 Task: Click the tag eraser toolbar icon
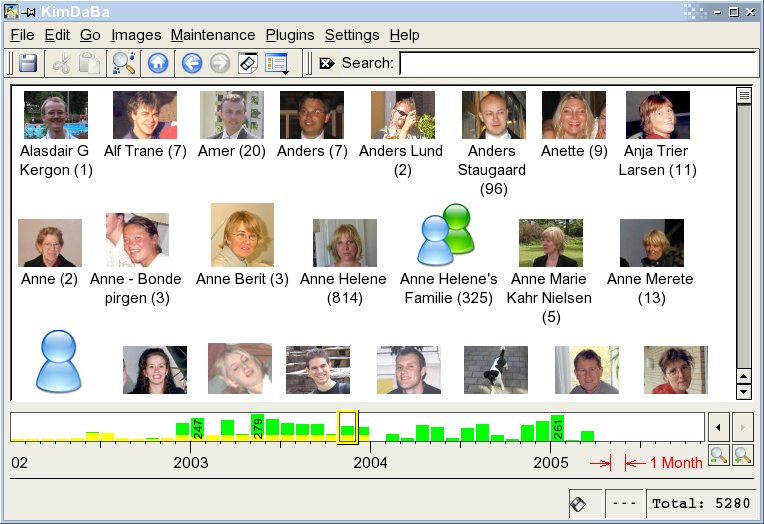pyautogui.click(x=248, y=63)
